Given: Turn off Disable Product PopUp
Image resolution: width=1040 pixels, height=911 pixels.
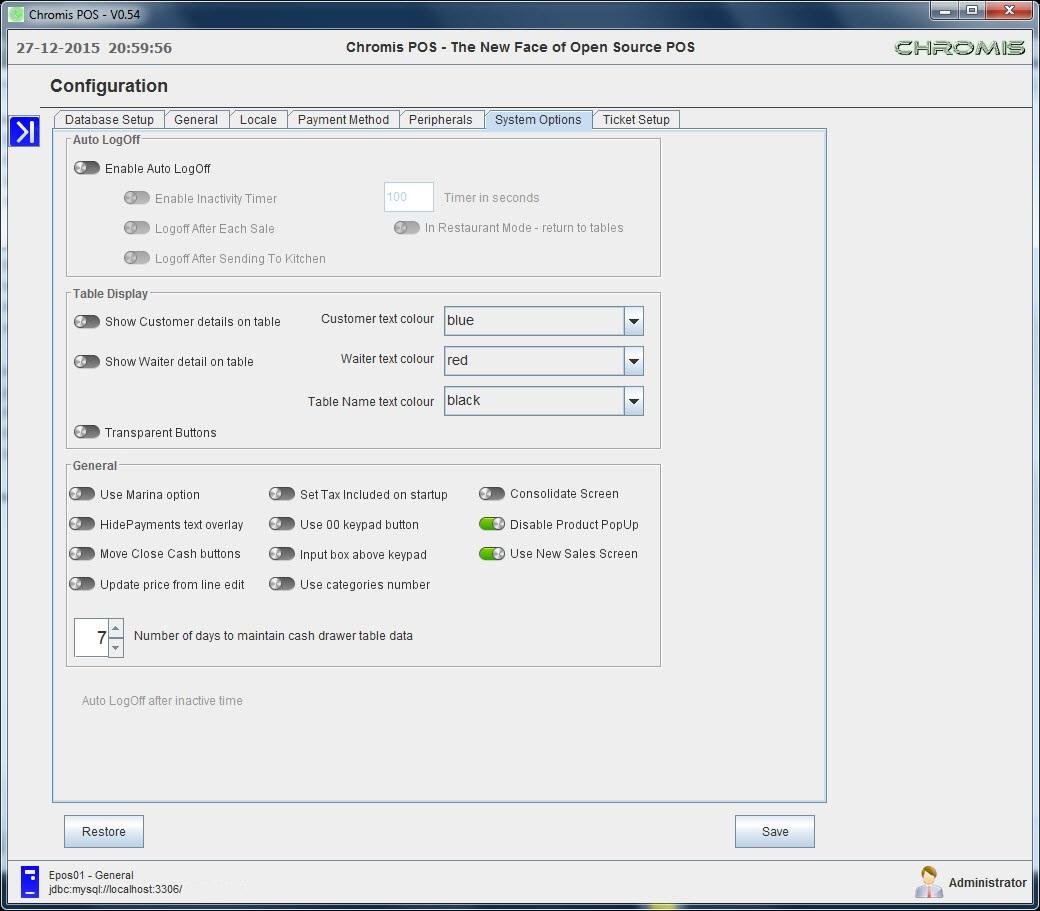Looking at the screenshot, I should [x=492, y=524].
